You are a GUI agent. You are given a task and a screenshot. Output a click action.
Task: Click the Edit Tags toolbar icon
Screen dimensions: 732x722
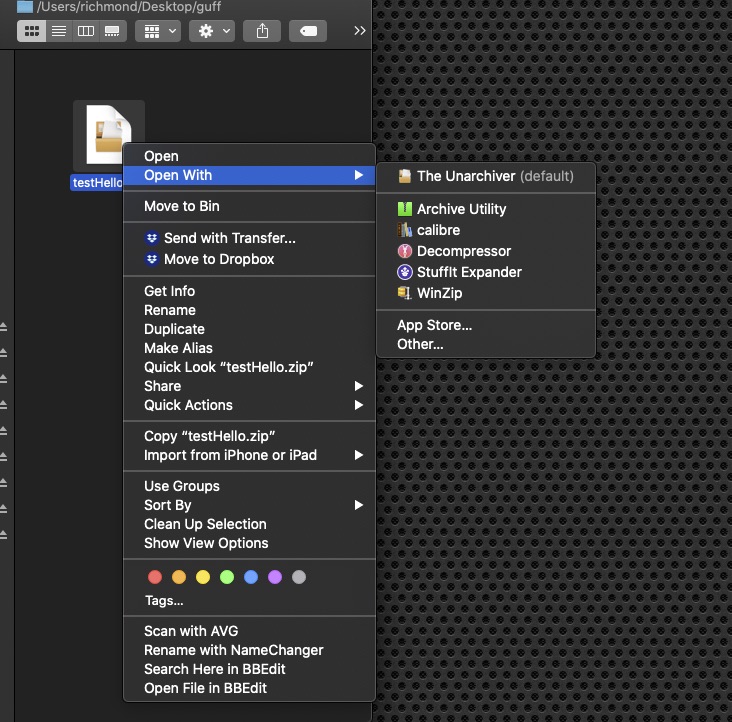click(308, 31)
